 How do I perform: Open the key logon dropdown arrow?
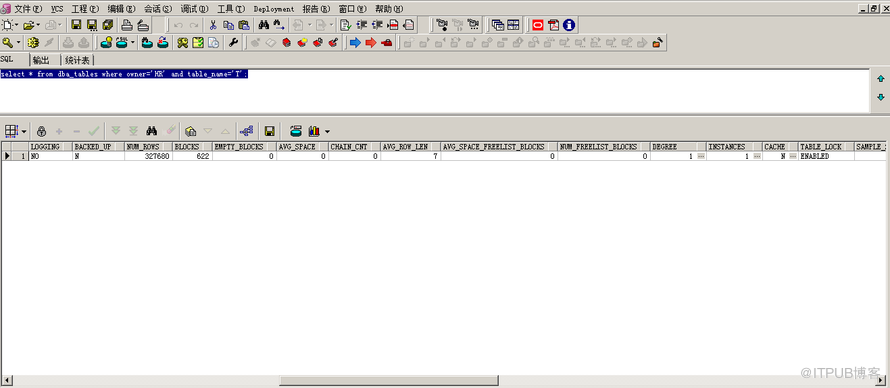pos(19,43)
